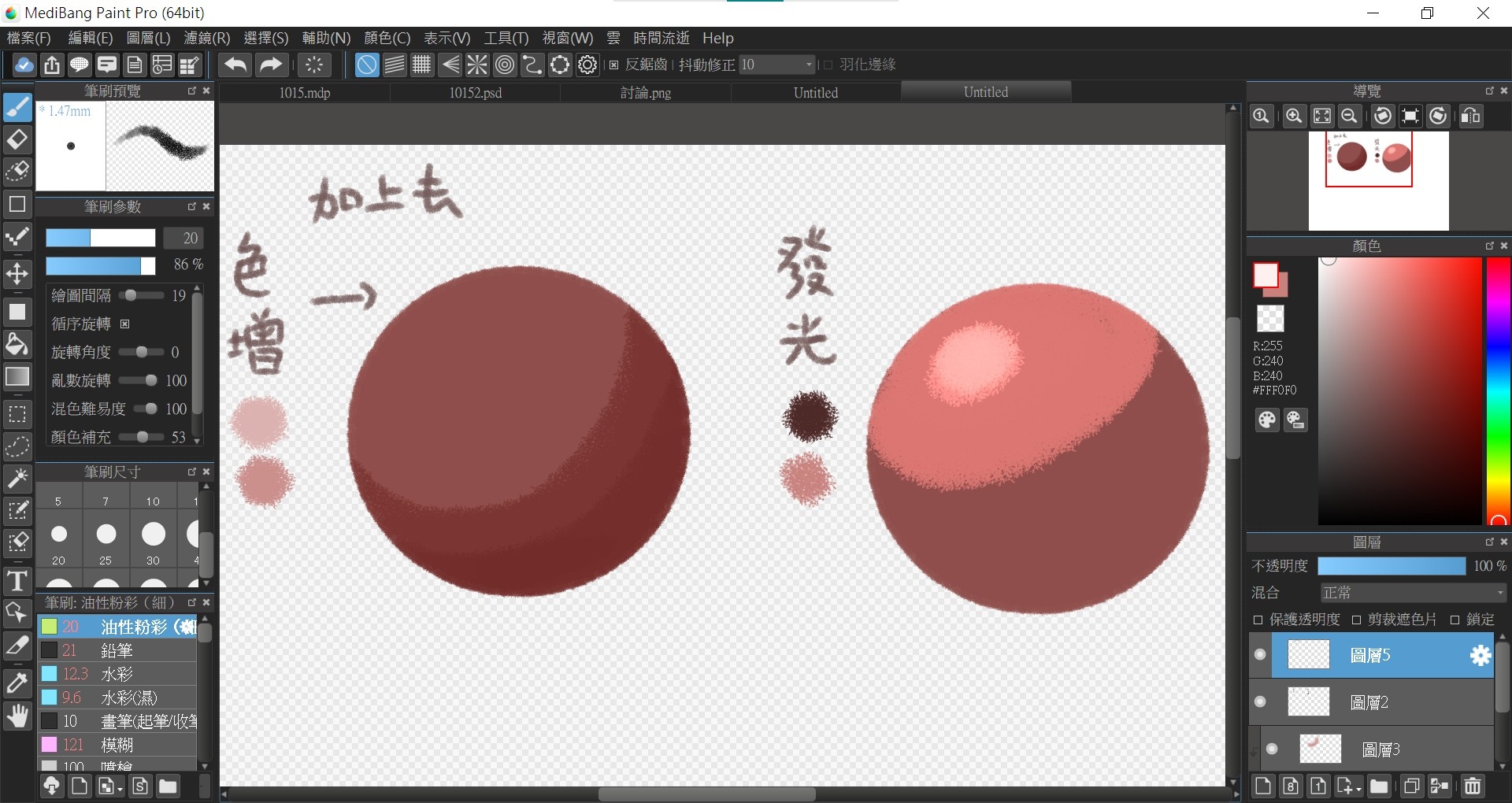Undock the 導覽 navigator panel
Viewport: 1512px width, 803px height.
click(x=1489, y=91)
